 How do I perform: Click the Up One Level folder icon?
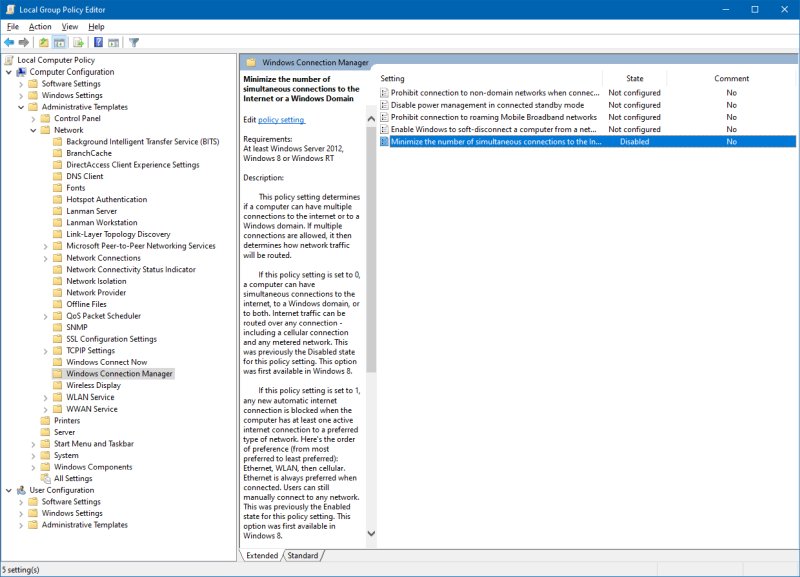click(x=44, y=43)
